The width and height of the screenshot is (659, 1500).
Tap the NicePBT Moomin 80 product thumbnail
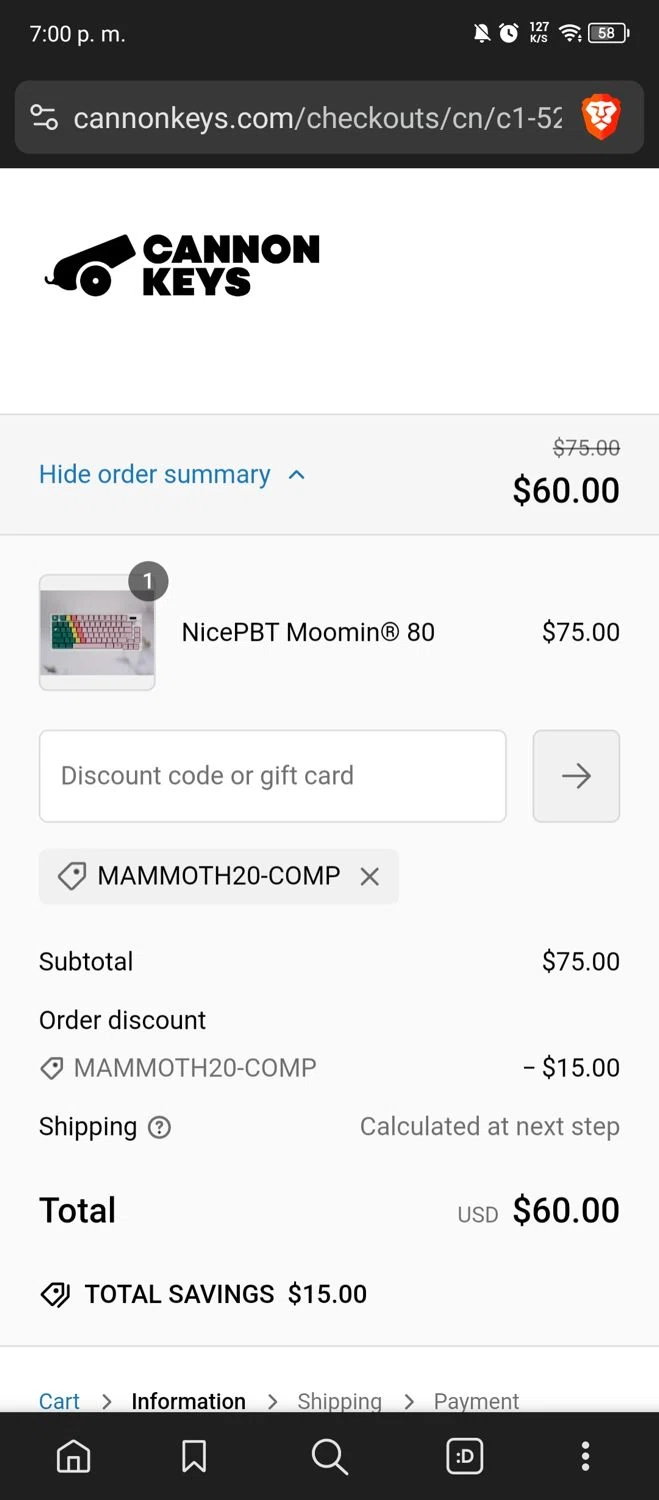[x=97, y=632]
